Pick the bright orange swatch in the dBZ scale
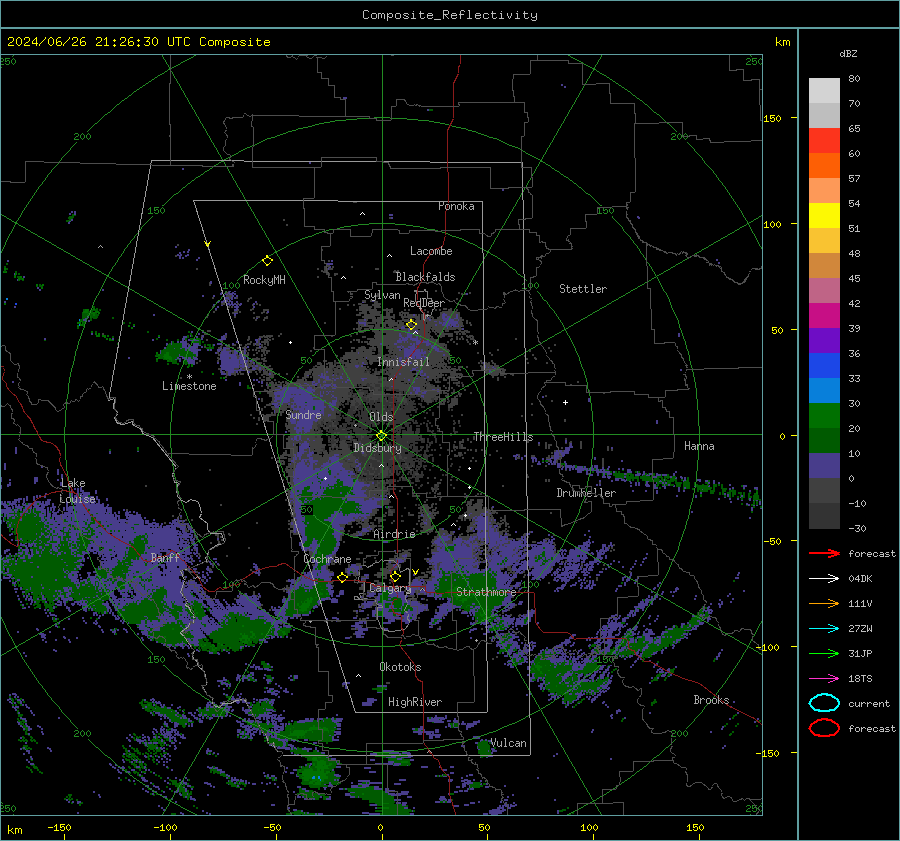This screenshot has height=841, width=900. pyautogui.click(x=824, y=166)
